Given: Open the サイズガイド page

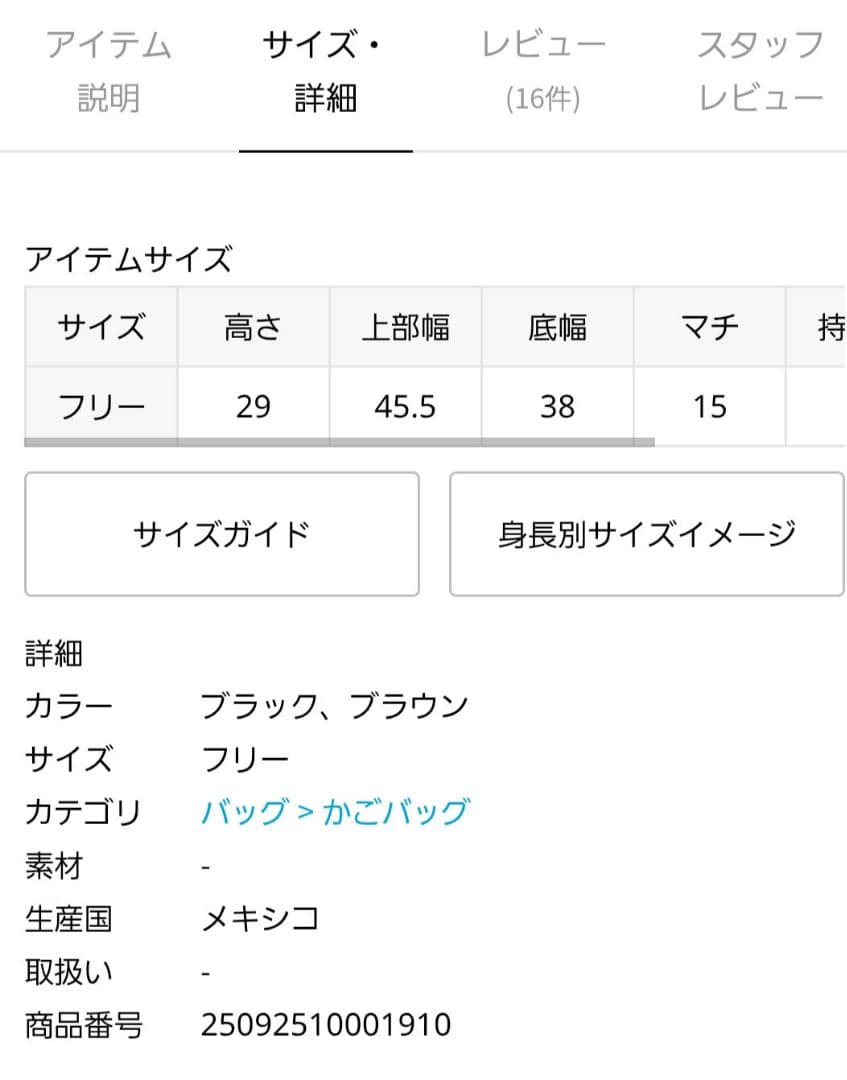Looking at the screenshot, I should [x=223, y=533].
